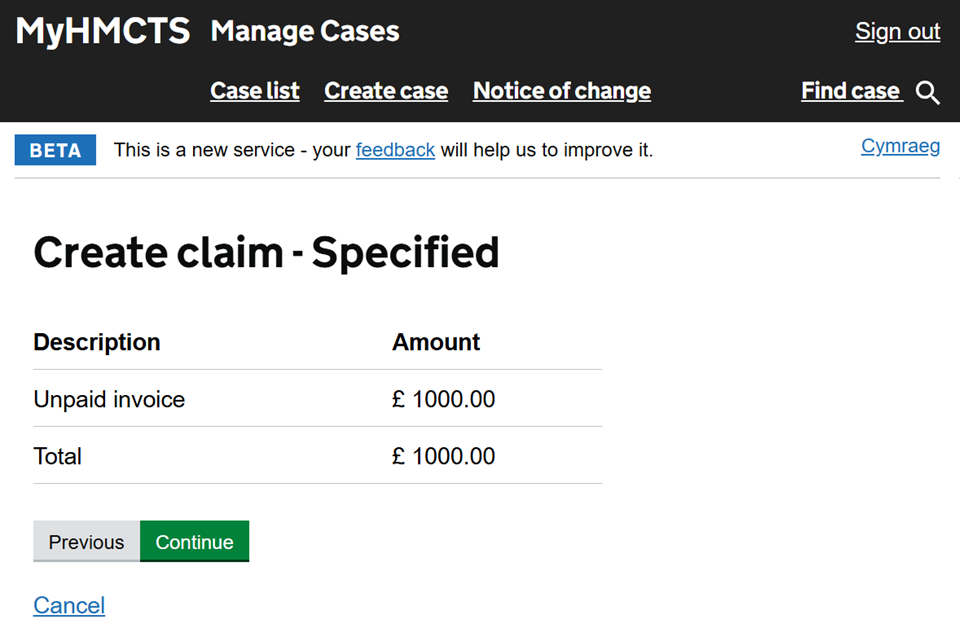
Task: Open the Notice of change page
Action: pos(561,91)
